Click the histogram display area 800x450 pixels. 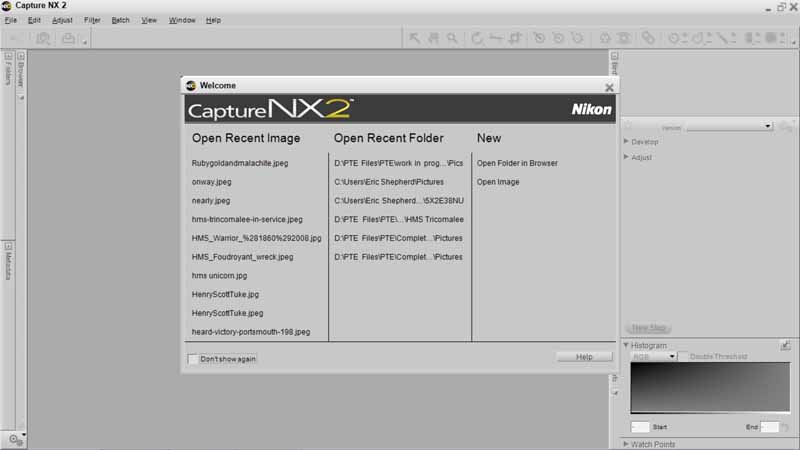click(710, 388)
